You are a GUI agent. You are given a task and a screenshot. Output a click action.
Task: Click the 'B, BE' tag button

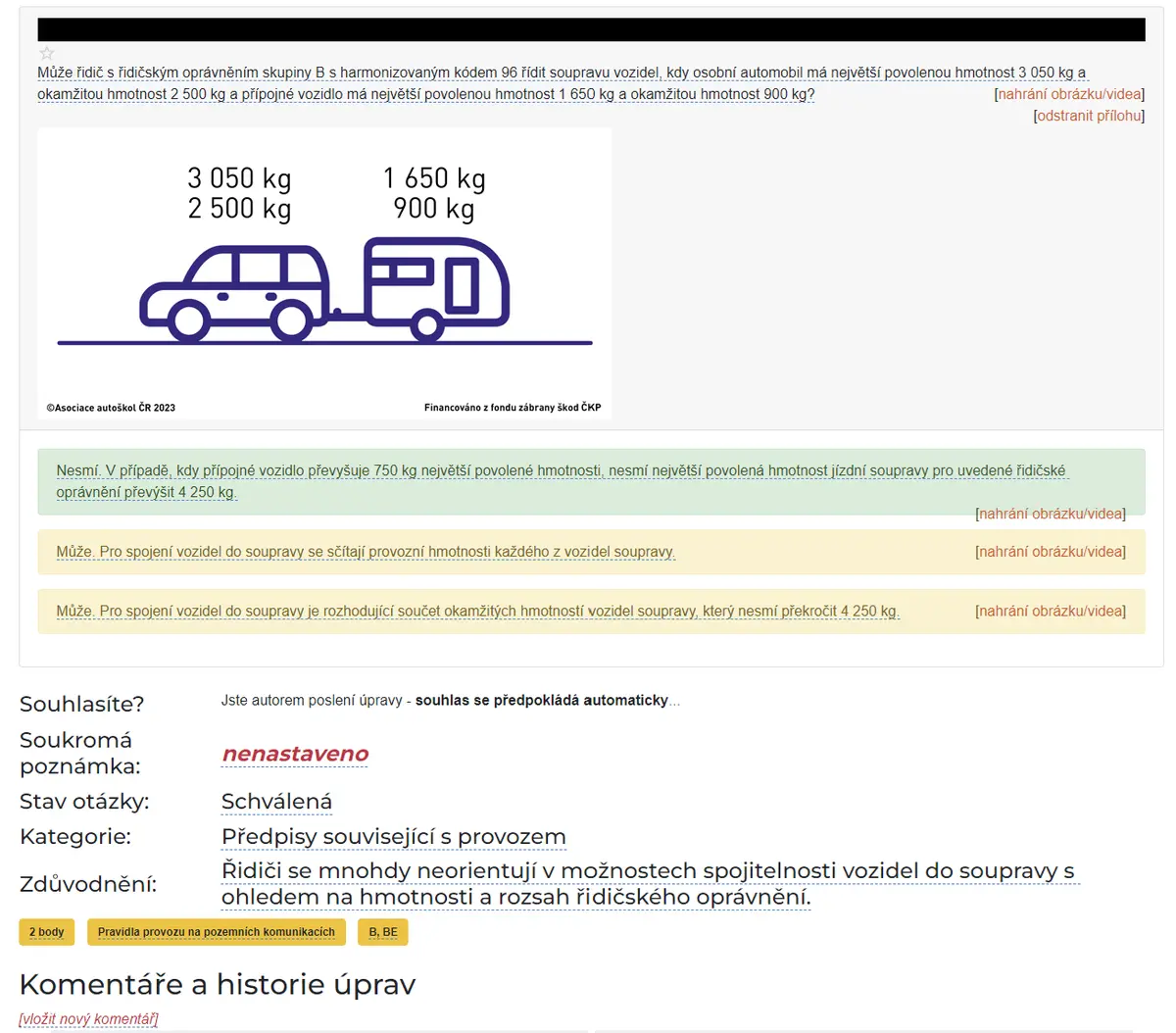click(x=382, y=932)
